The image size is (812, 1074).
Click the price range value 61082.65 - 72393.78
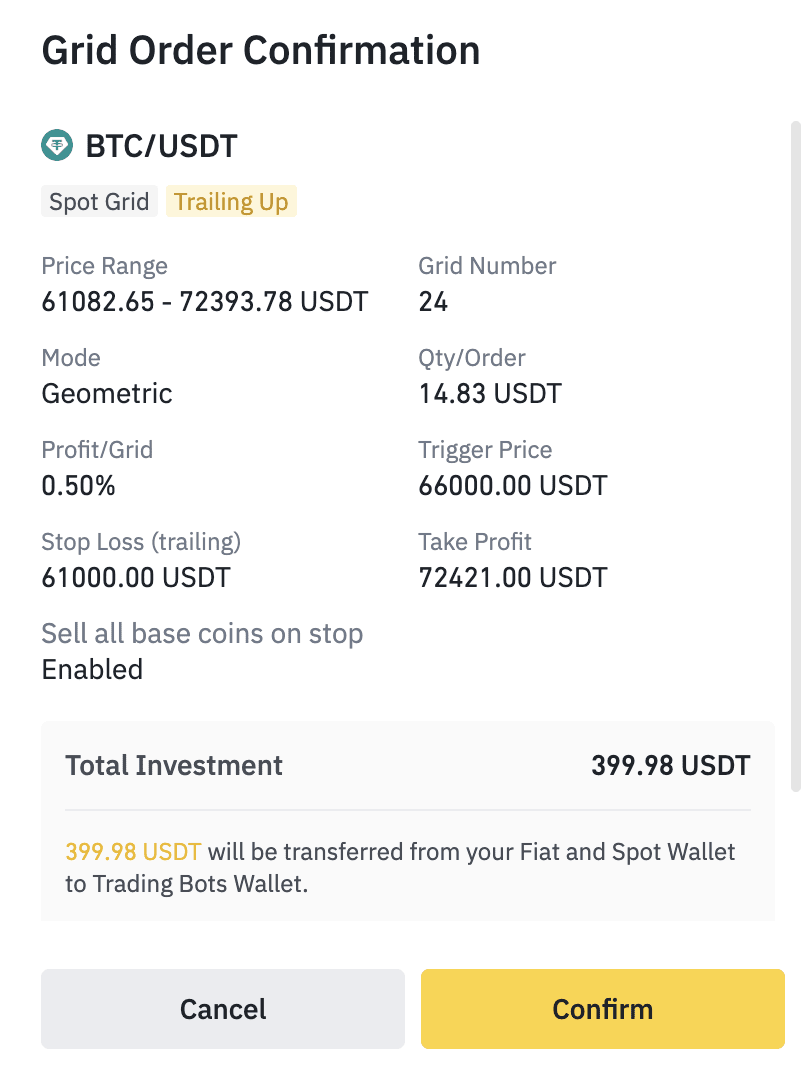(204, 301)
